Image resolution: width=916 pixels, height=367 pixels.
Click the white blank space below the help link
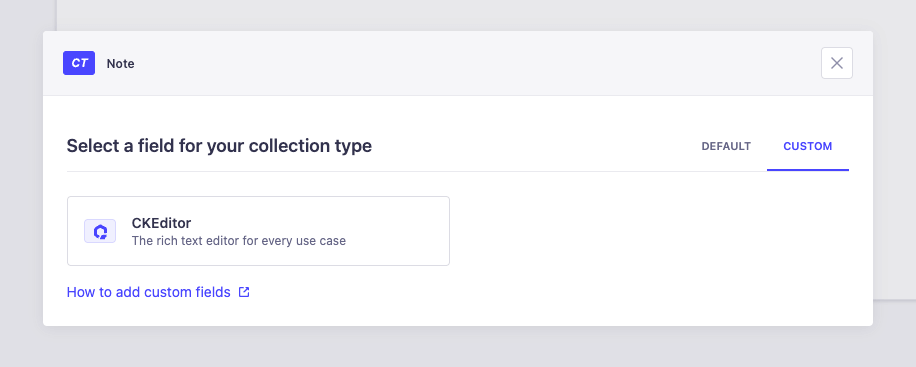(x=458, y=314)
